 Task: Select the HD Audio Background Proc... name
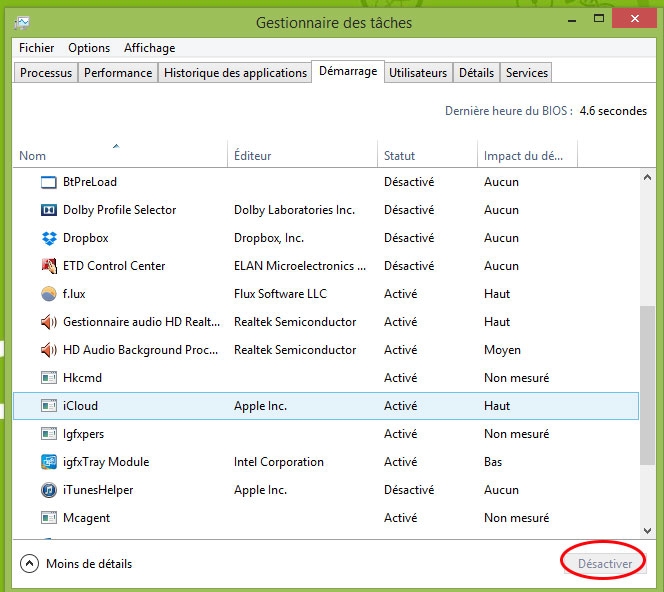click(141, 350)
